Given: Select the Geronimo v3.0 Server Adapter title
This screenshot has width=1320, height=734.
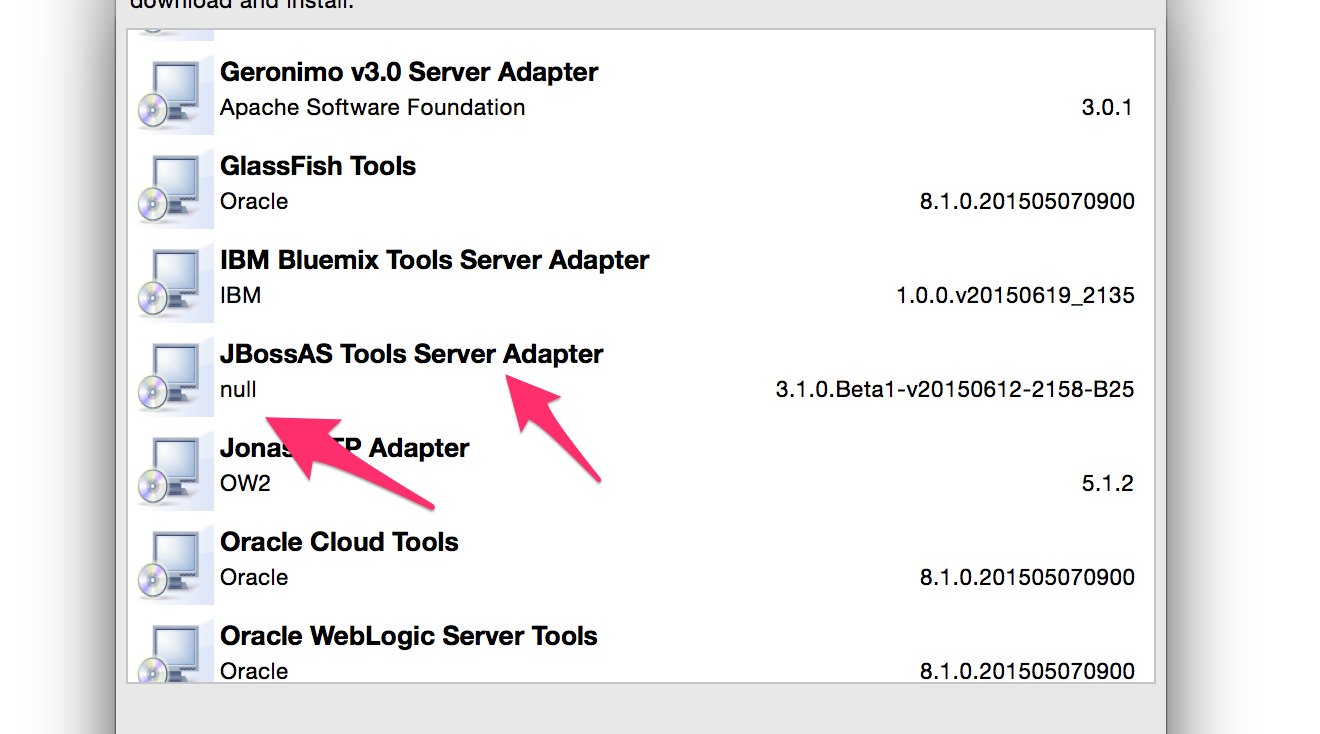Looking at the screenshot, I should pos(409,72).
